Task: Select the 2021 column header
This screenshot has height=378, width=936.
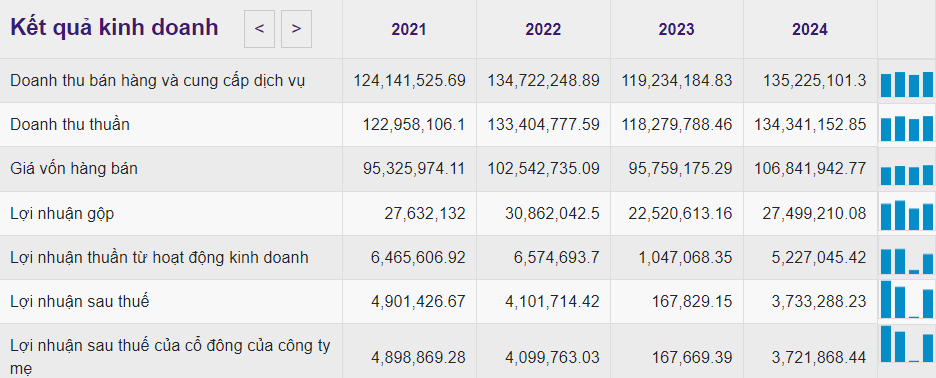Action: [x=409, y=29]
